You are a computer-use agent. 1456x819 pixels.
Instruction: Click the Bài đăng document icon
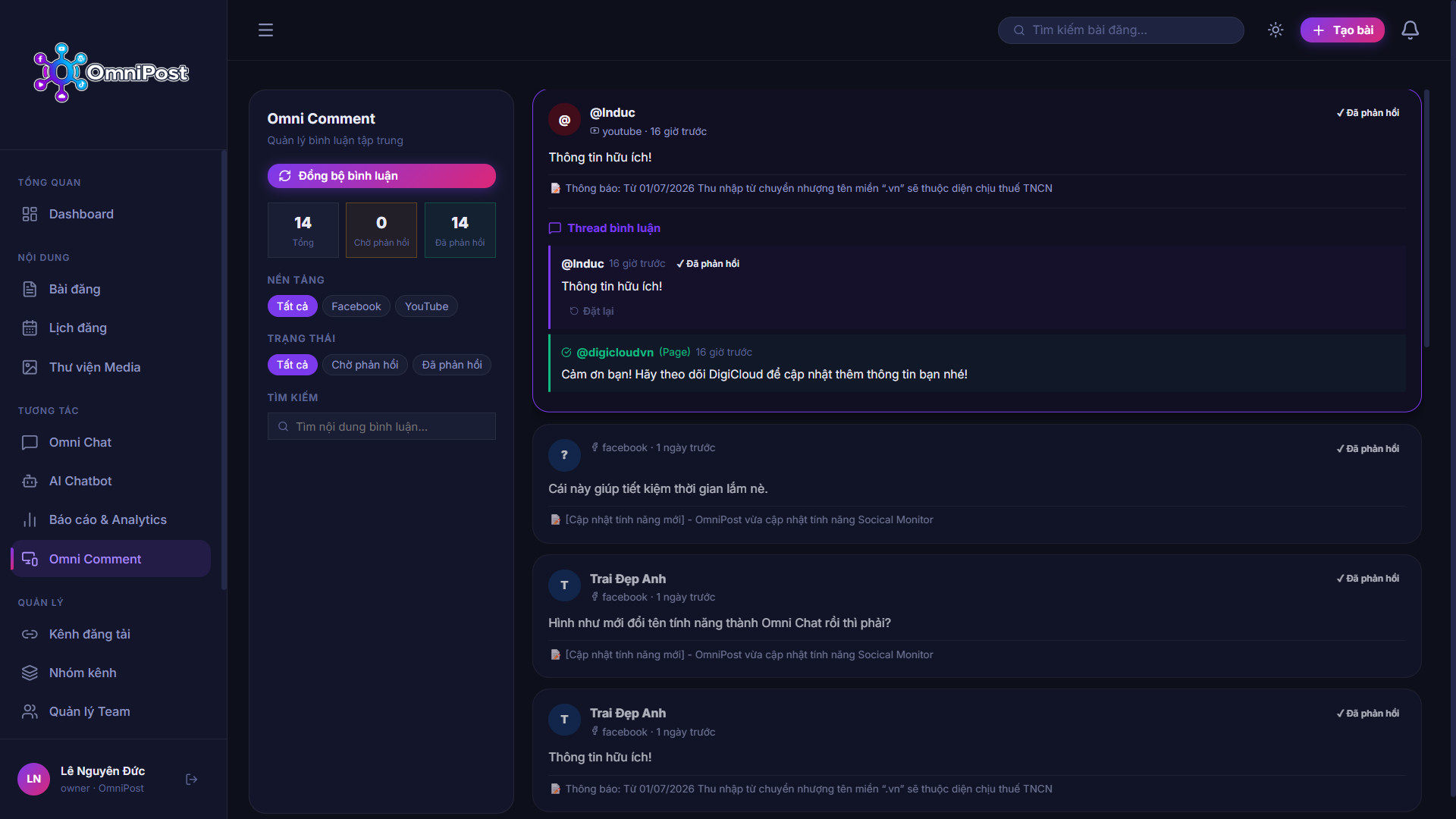click(30, 290)
